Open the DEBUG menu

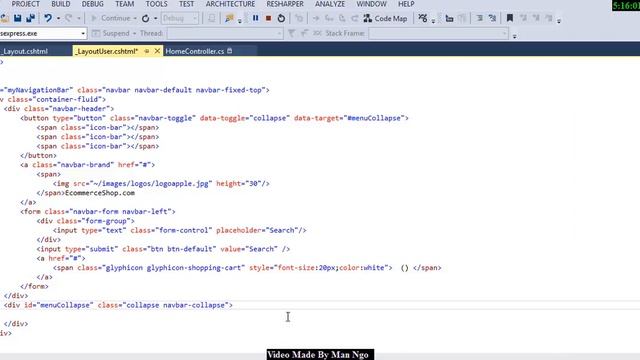(x=92, y=4)
